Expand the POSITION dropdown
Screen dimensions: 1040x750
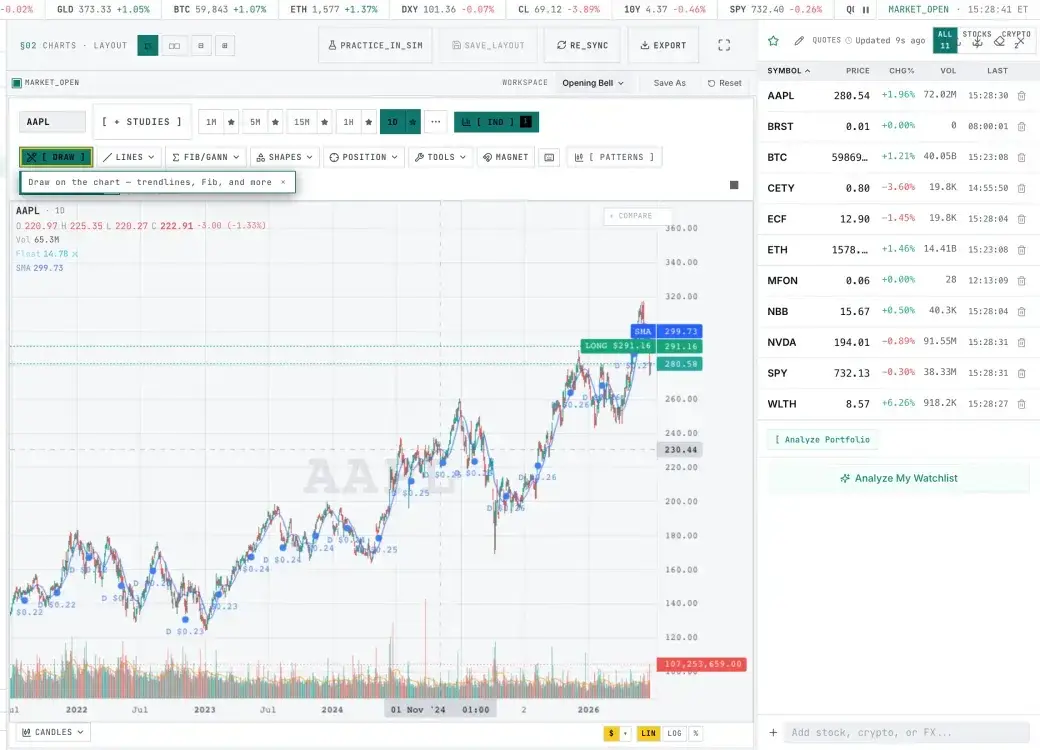[x=363, y=157]
